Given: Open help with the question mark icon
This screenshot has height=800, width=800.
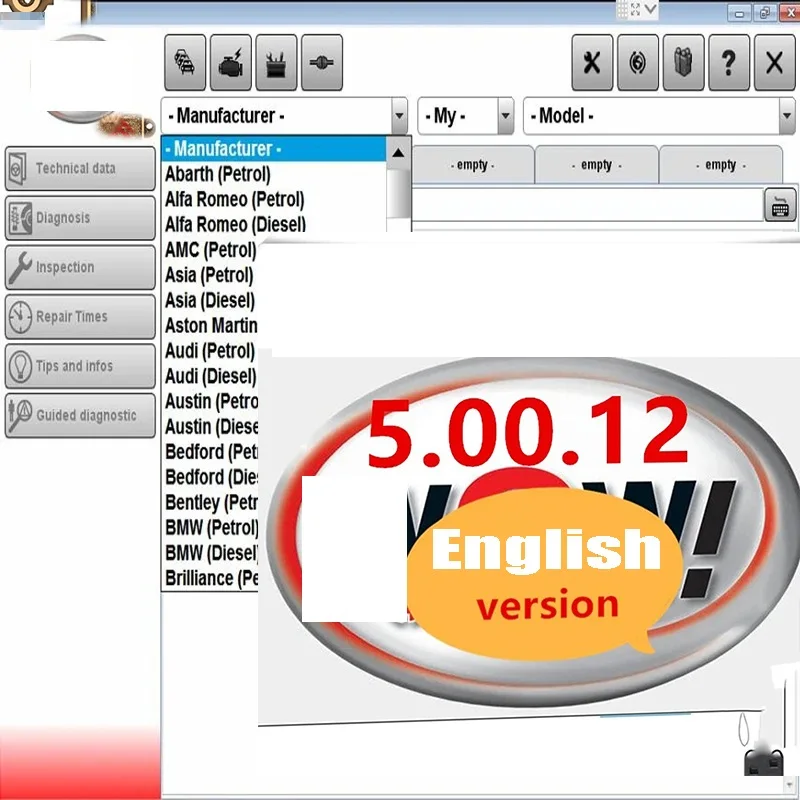Looking at the screenshot, I should tap(729, 63).
